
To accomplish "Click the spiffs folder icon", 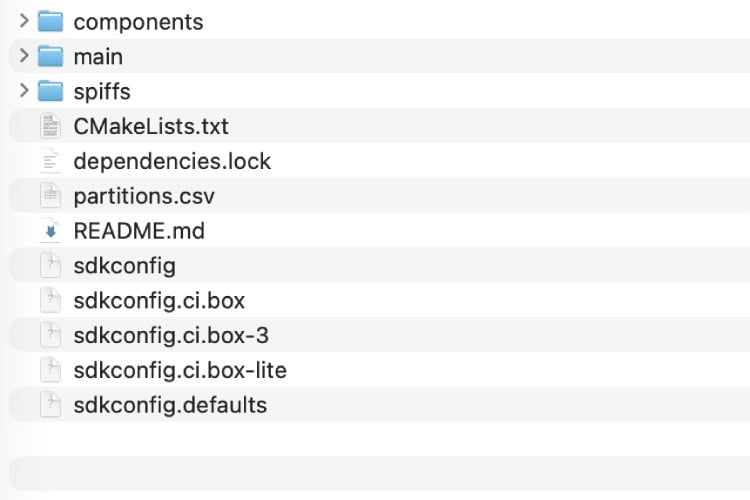I will [x=50, y=91].
